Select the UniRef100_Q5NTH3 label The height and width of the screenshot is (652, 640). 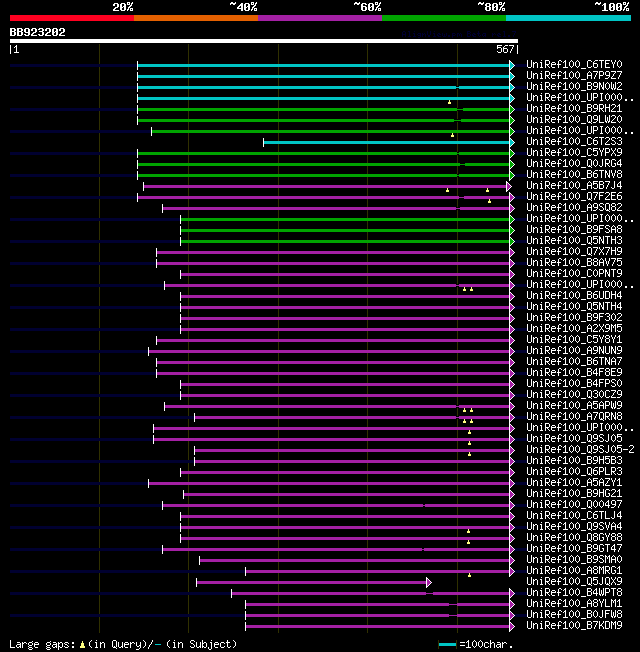coord(574,240)
